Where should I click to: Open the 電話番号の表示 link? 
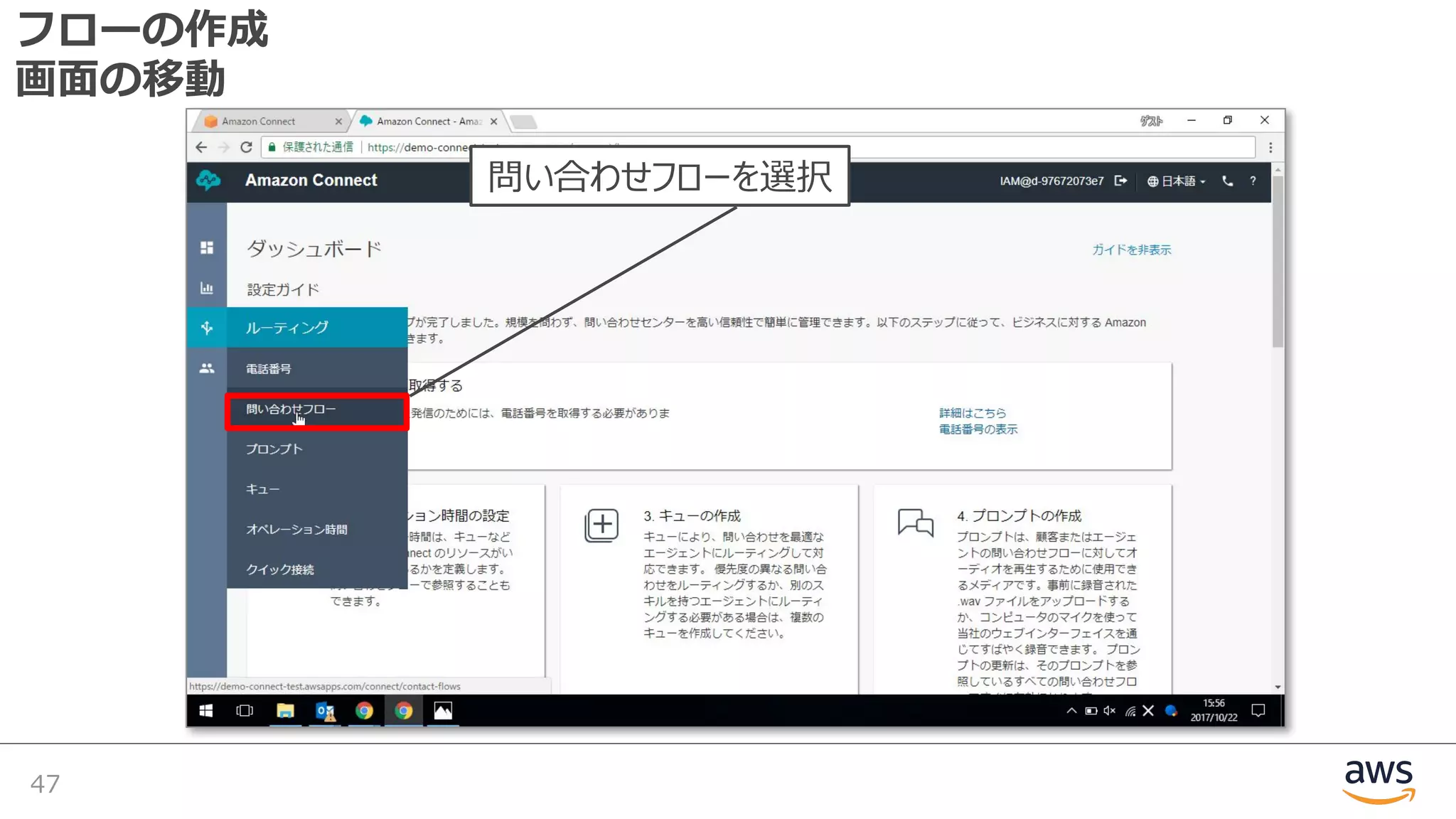[x=978, y=429]
